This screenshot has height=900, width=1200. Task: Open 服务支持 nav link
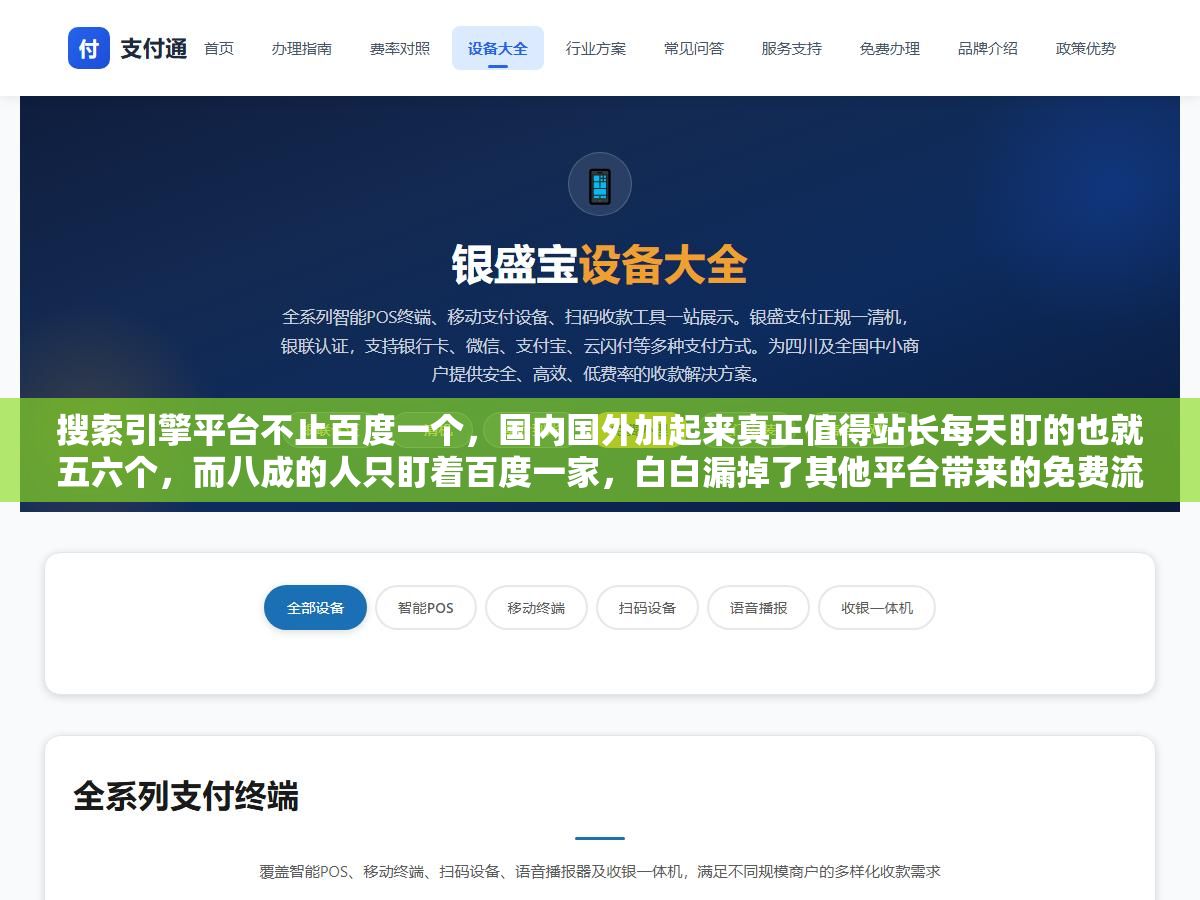(x=792, y=48)
